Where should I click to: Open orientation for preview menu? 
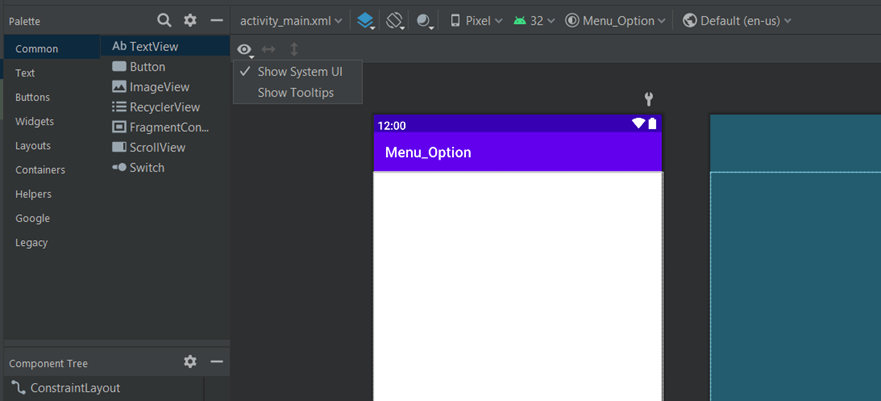coord(396,21)
